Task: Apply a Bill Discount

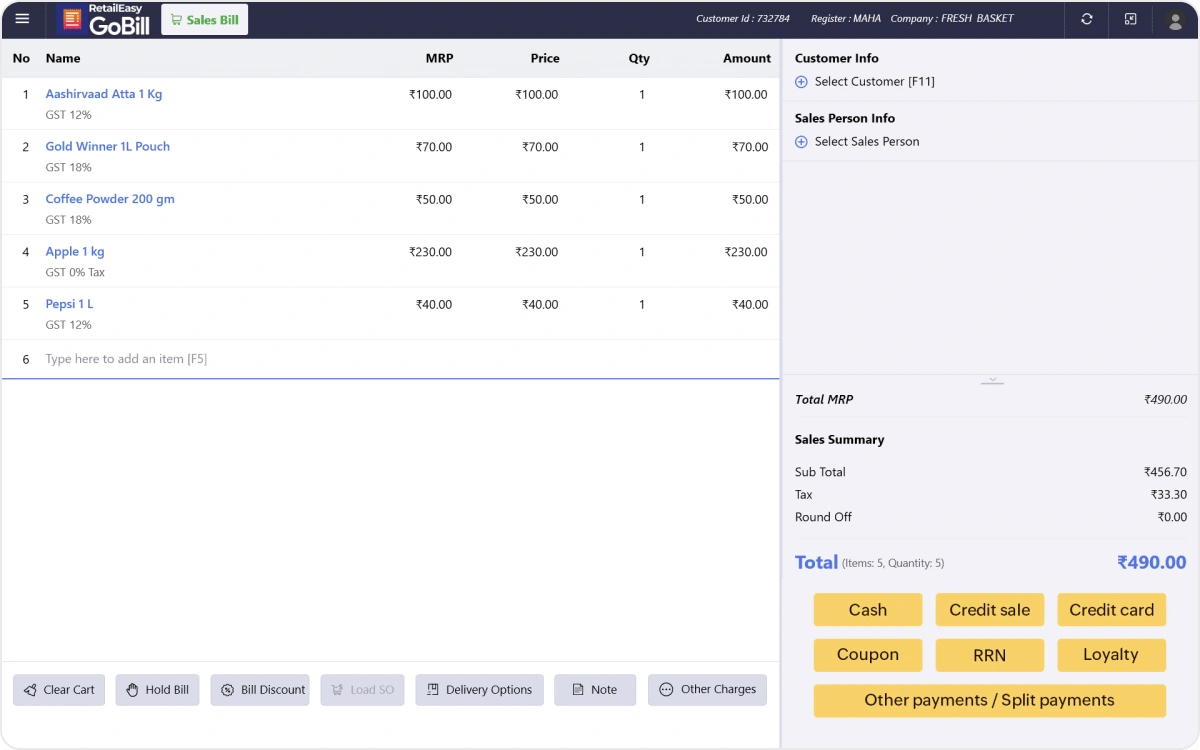Action: tap(260, 689)
